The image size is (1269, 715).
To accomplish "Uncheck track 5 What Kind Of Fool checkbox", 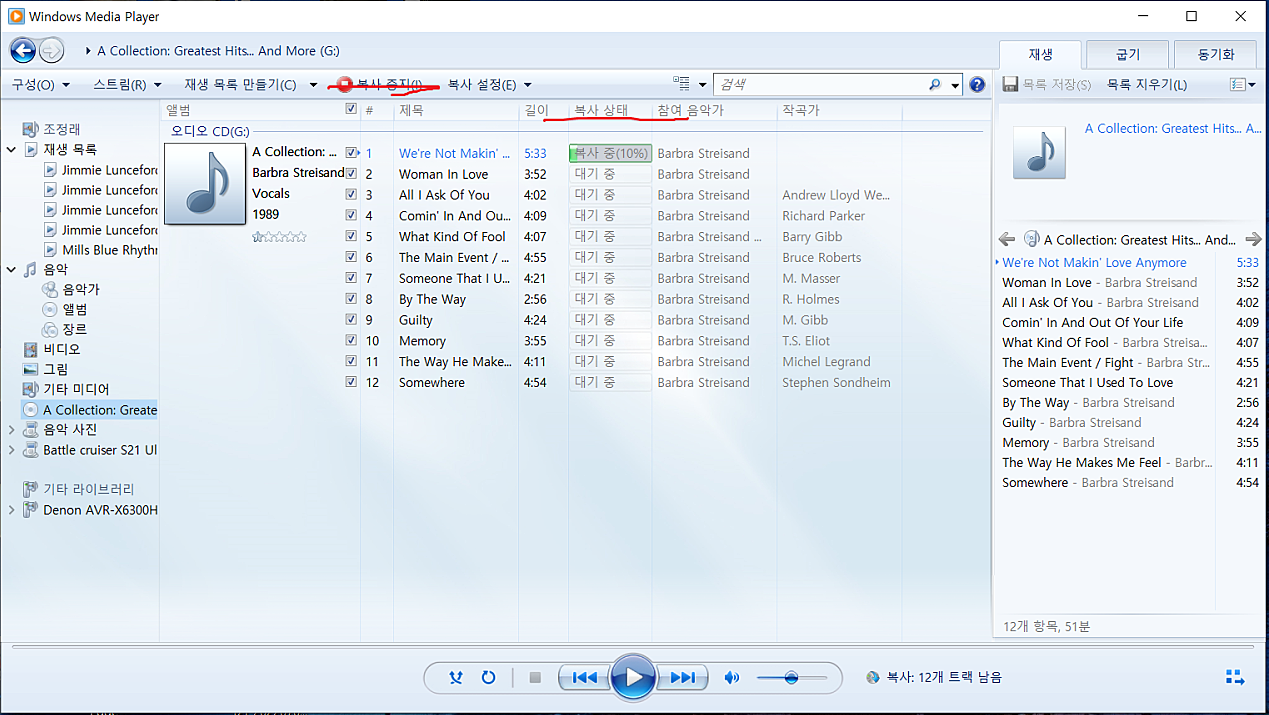I will tap(351, 237).
